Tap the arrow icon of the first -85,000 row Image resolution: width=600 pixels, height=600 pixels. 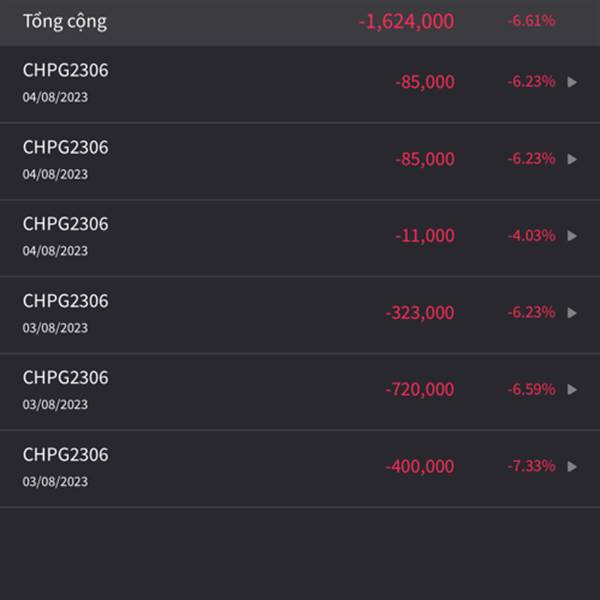[x=572, y=82]
